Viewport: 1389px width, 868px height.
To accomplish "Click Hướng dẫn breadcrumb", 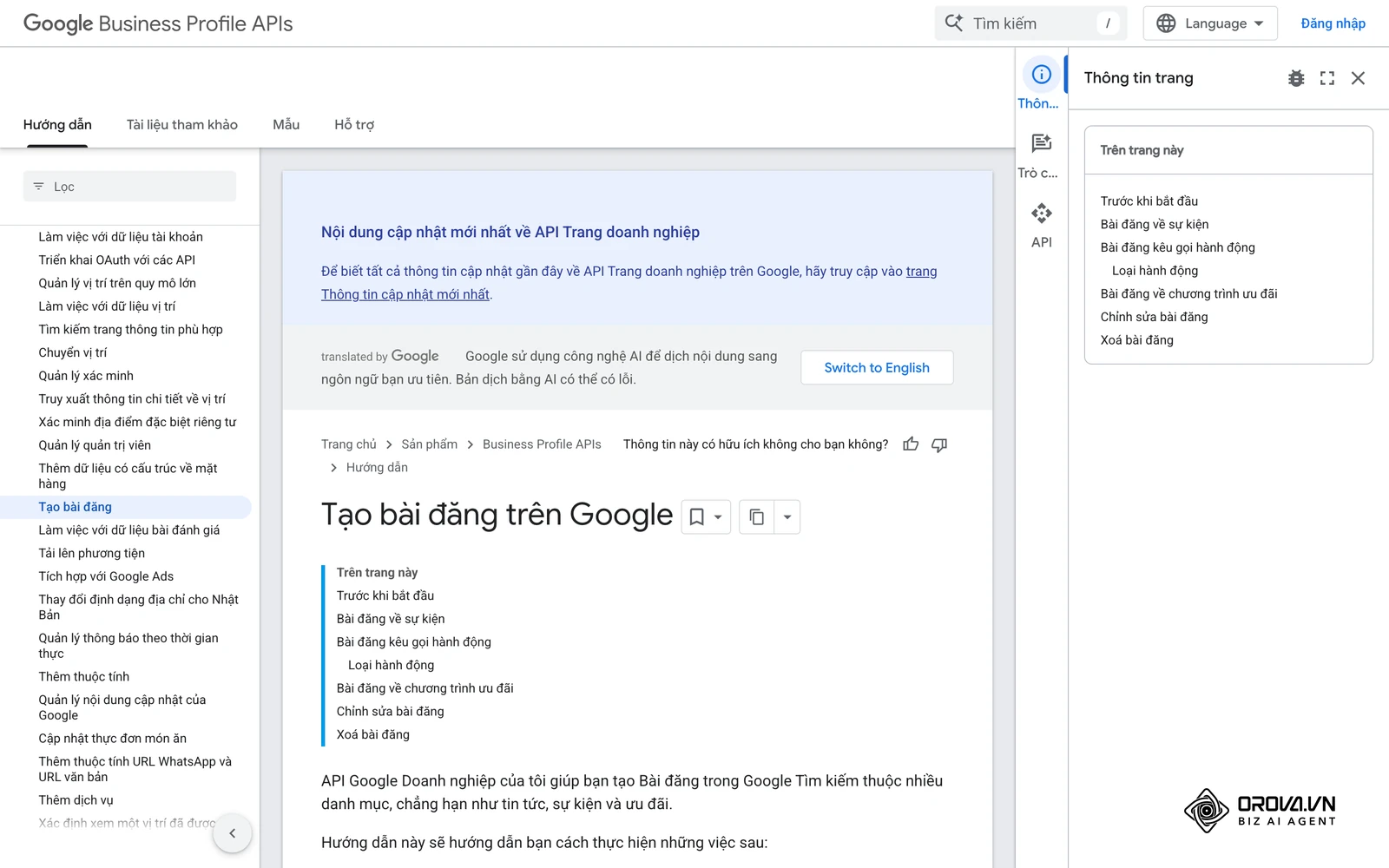I will point(377,467).
